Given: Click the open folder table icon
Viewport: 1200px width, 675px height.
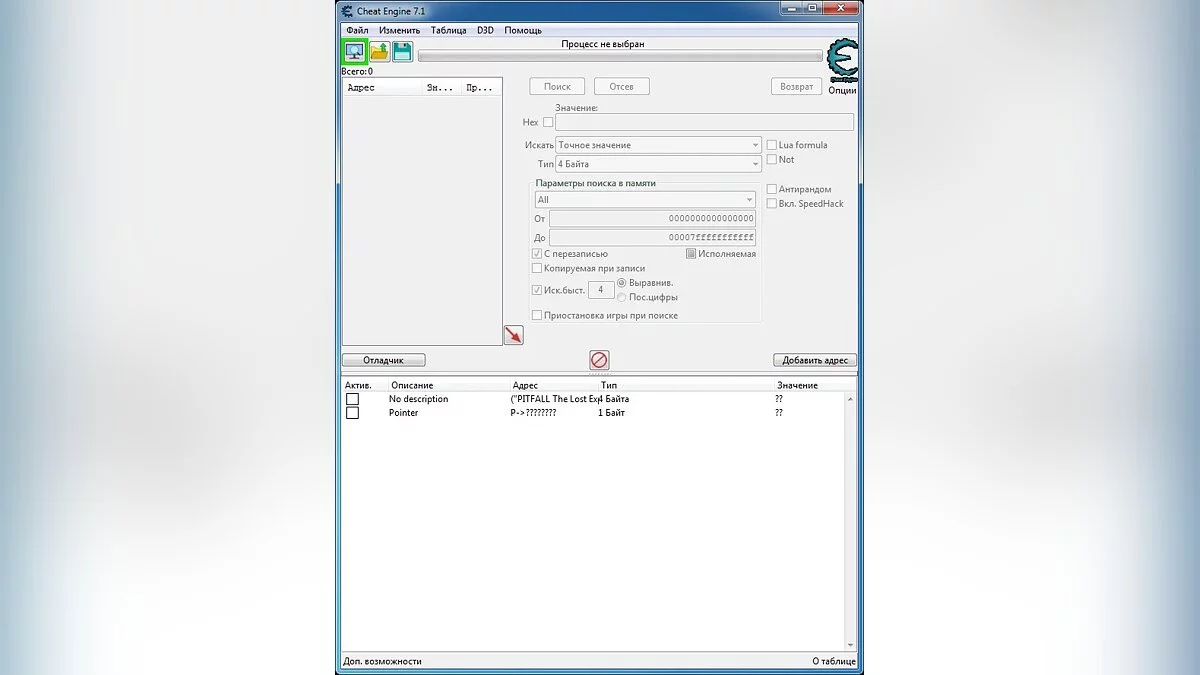Looking at the screenshot, I should [x=380, y=52].
